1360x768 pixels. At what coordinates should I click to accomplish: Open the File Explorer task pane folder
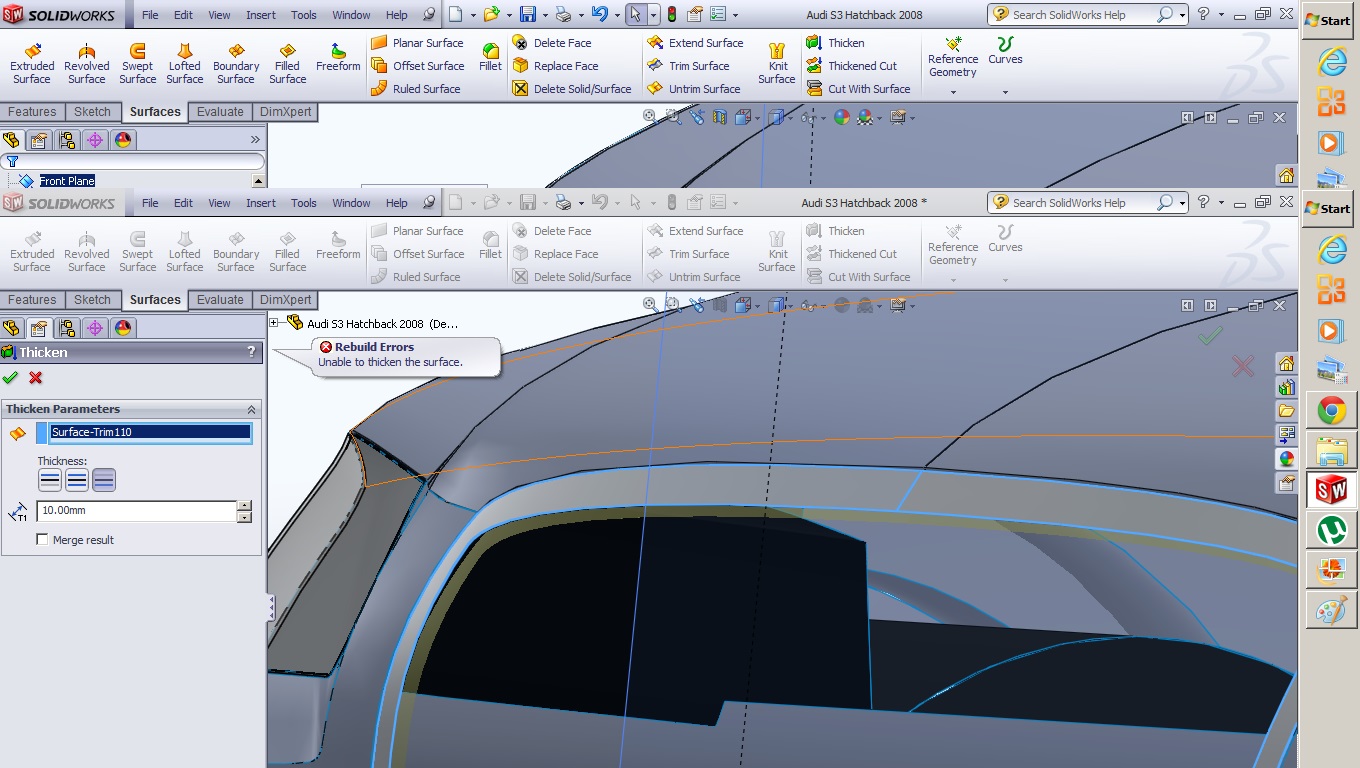tap(1287, 411)
